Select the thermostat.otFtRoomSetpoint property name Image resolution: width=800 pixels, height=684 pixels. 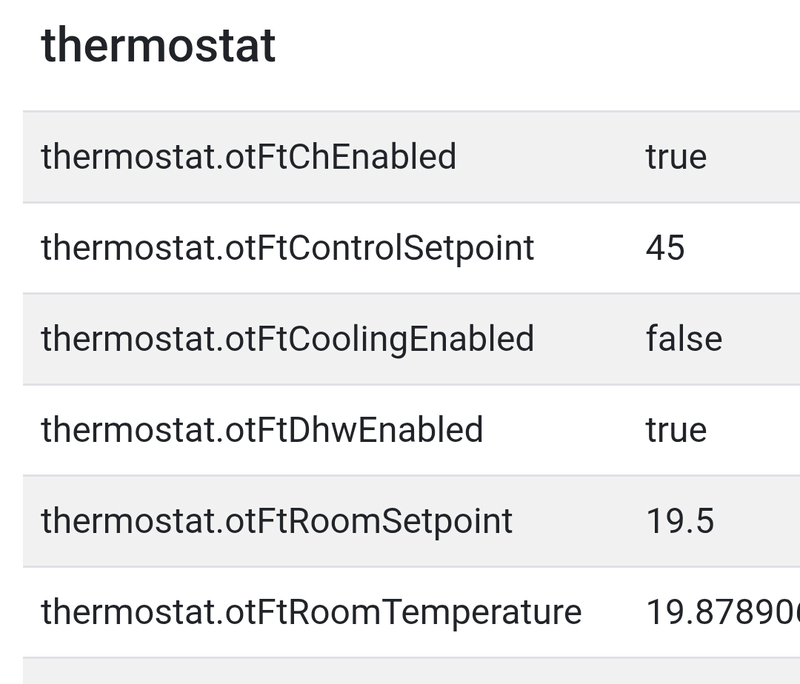(x=276, y=521)
